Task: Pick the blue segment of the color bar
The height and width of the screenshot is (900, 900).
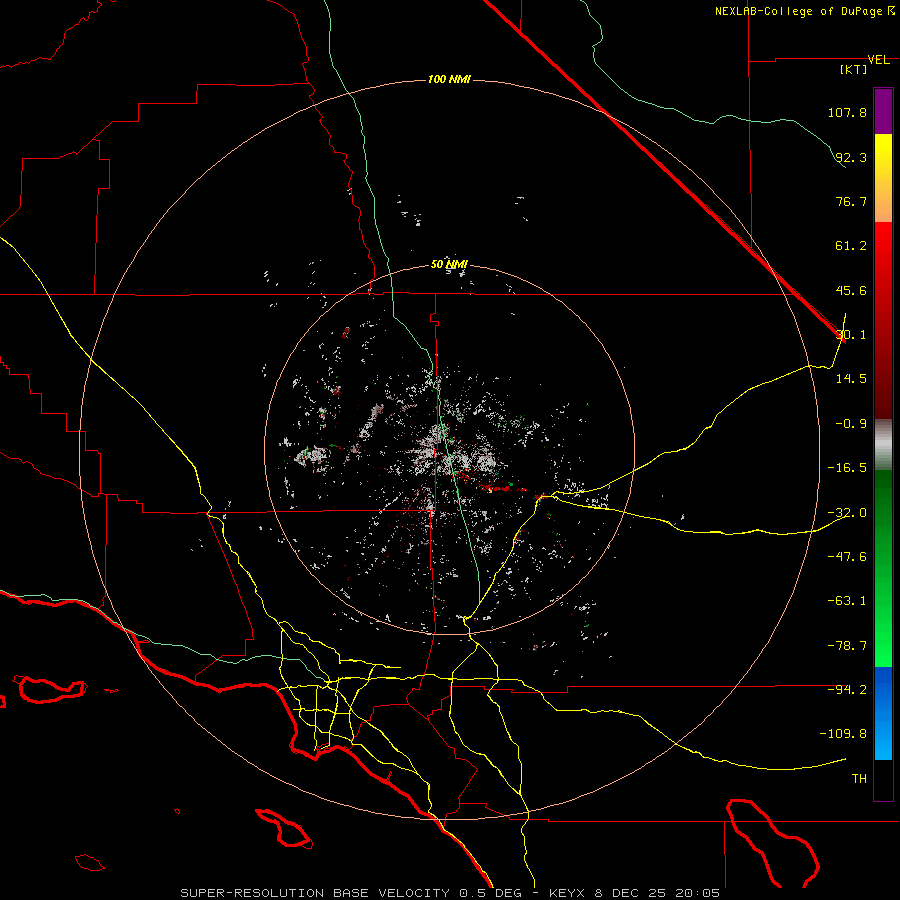Action: (883, 713)
